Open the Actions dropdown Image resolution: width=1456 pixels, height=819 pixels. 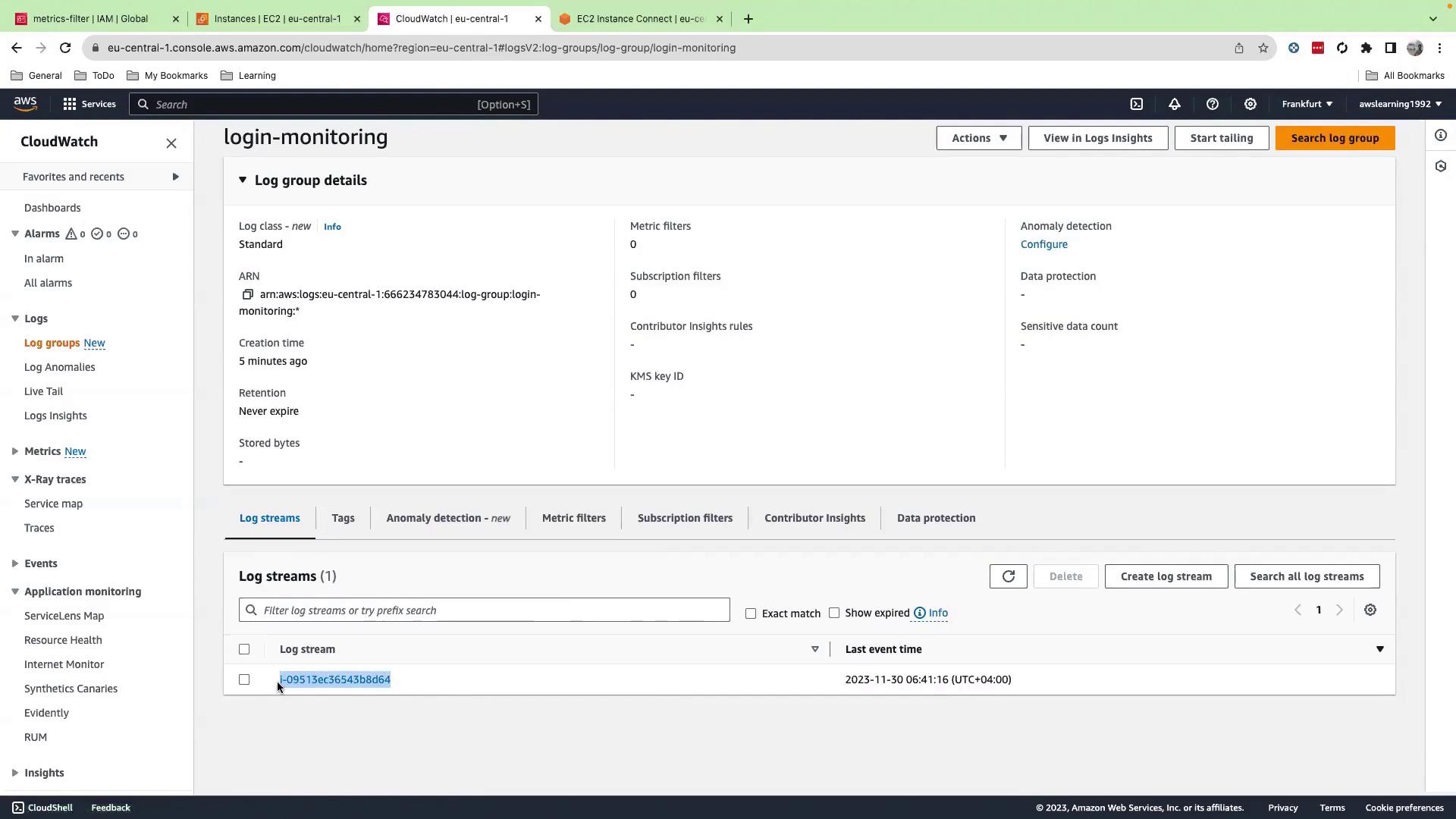(978, 138)
